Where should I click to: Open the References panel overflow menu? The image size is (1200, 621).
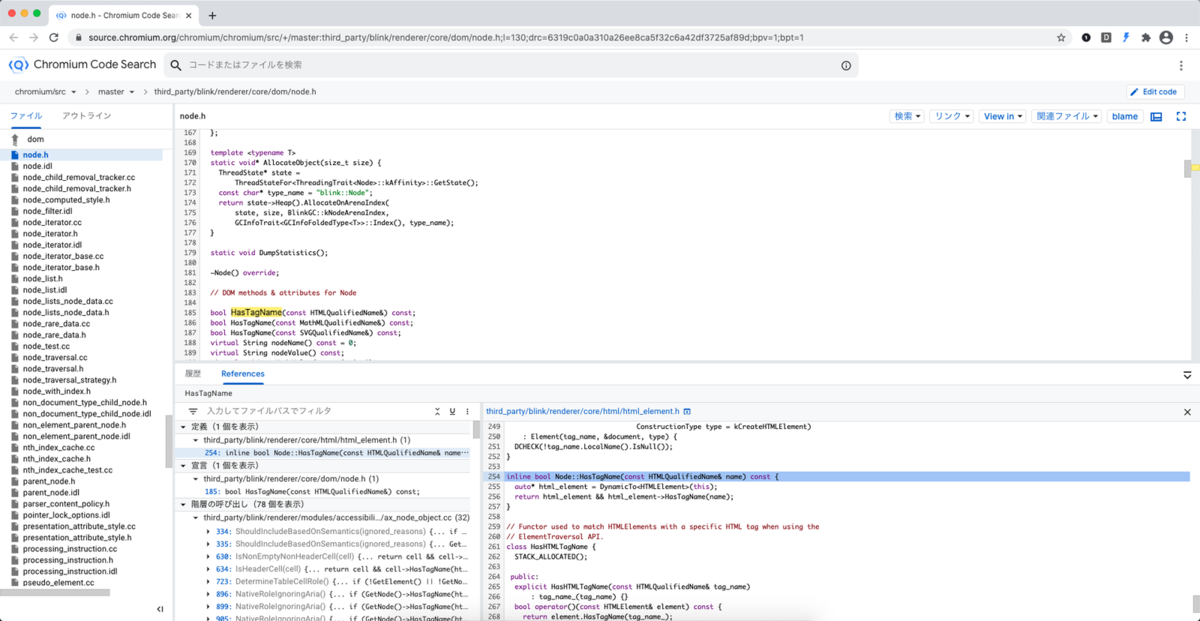468,411
